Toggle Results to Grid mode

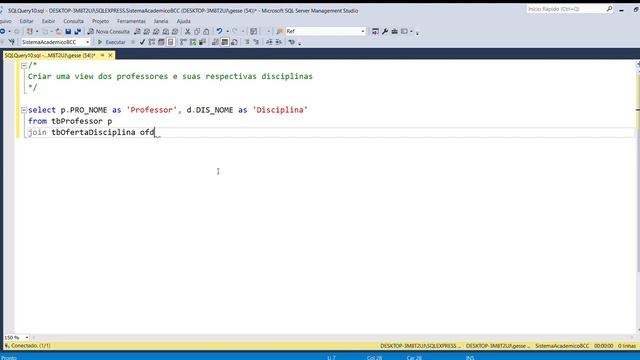tap(224, 42)
